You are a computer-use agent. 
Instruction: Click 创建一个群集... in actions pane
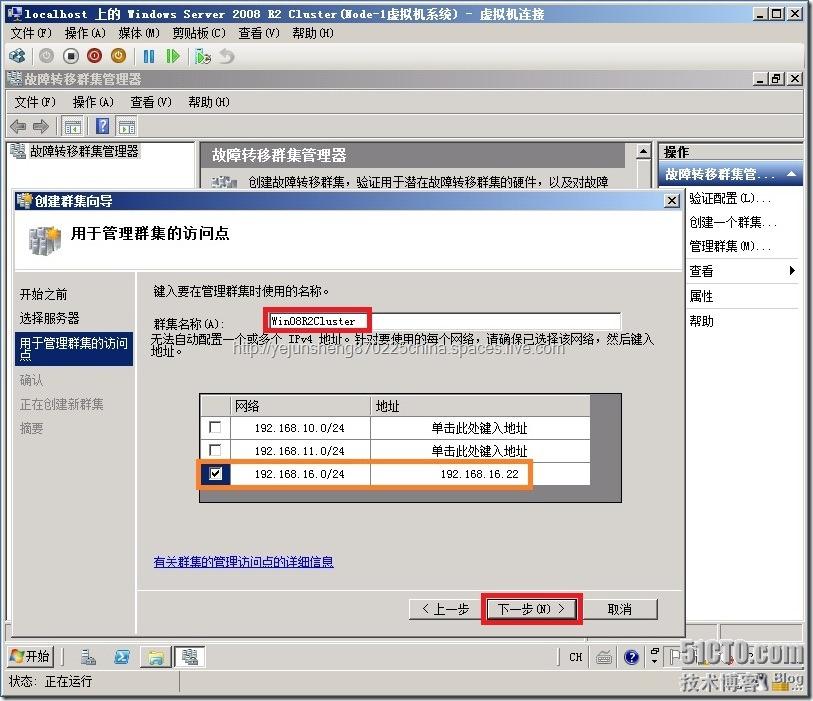(733, 222)
